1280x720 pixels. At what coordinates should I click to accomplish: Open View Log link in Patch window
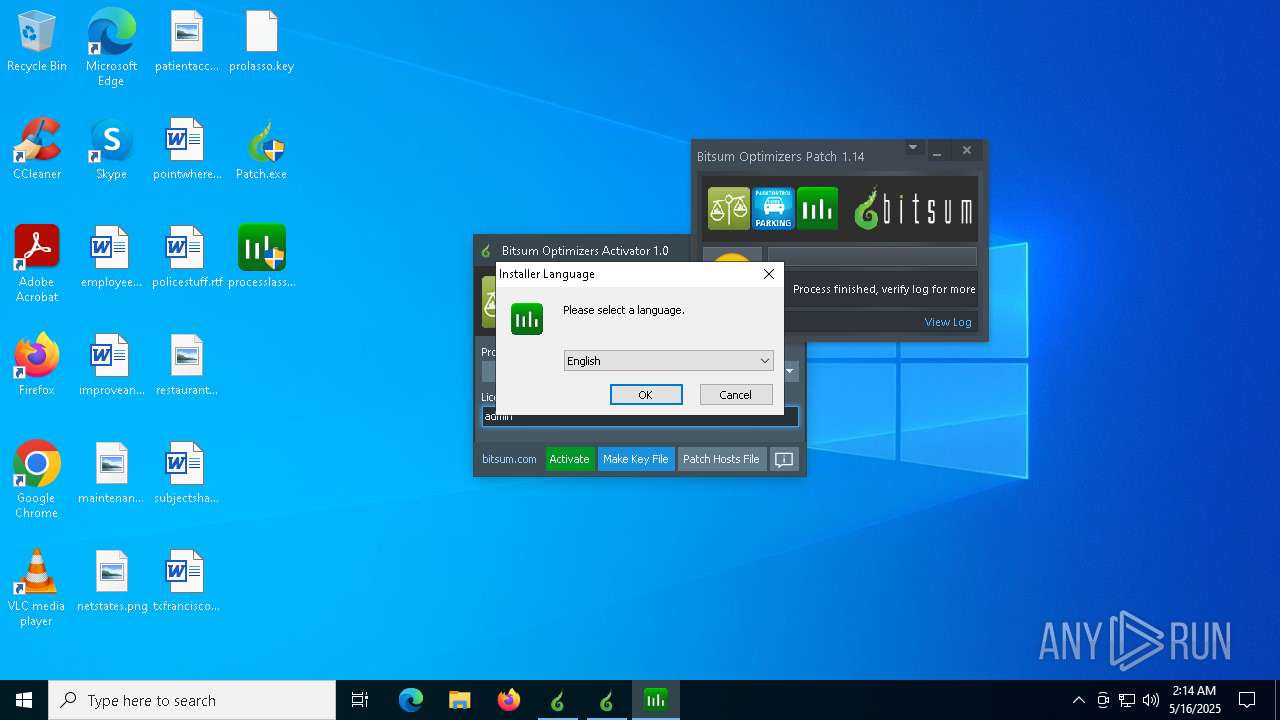948,322
